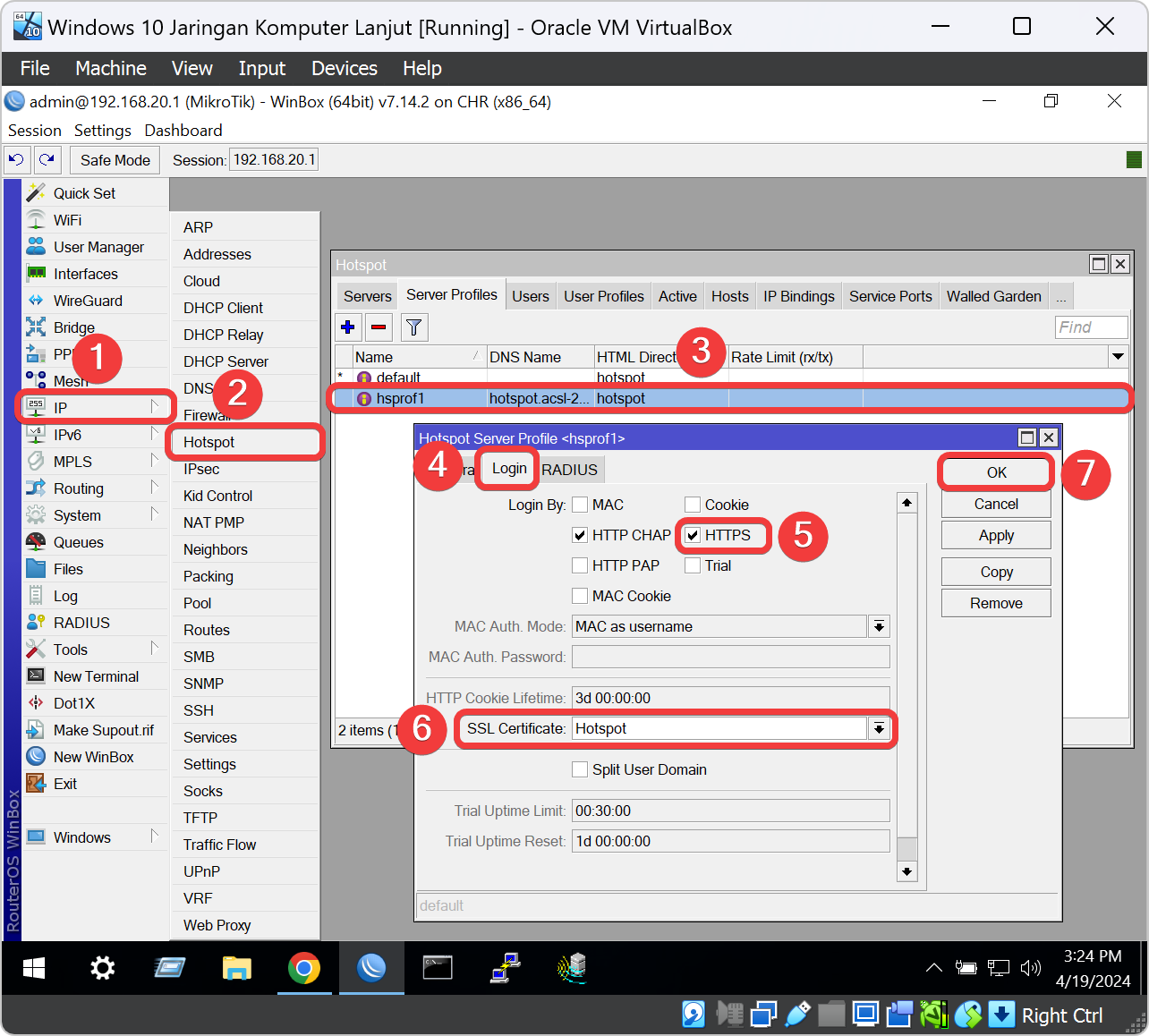Screen dimensions: 1149x1036
Task: Click Make Supout.rif in the sidebar
Action: coord(103,730)
